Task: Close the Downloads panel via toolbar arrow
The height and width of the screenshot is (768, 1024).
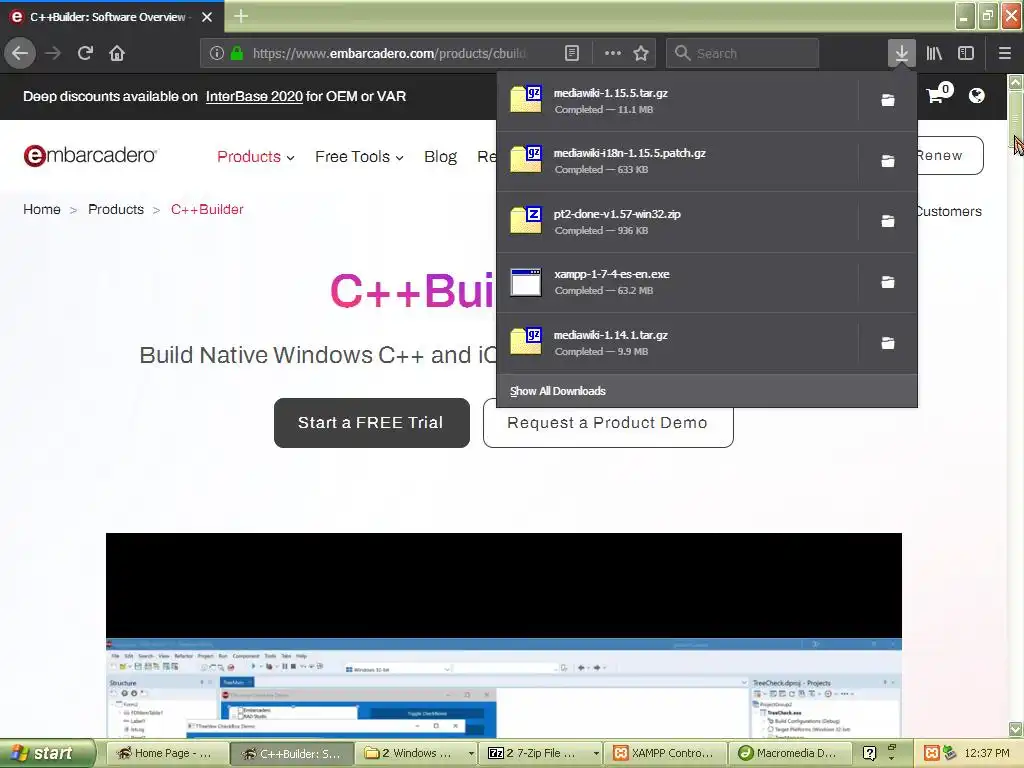Action: [901, 53]
